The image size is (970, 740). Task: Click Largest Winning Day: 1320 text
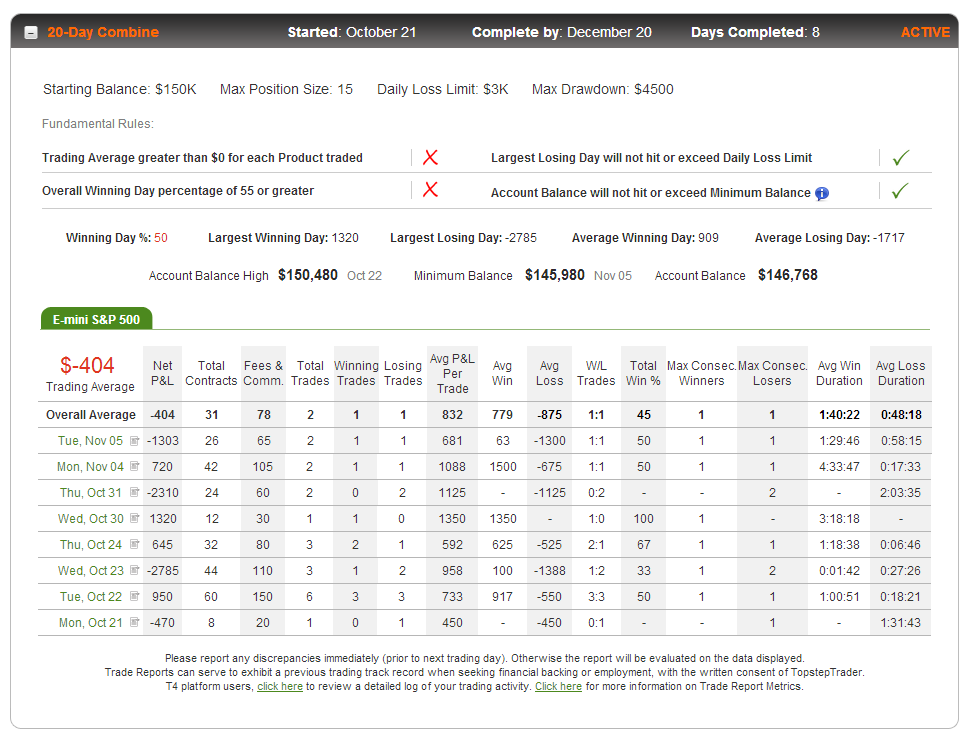click(x=283, y=238)
